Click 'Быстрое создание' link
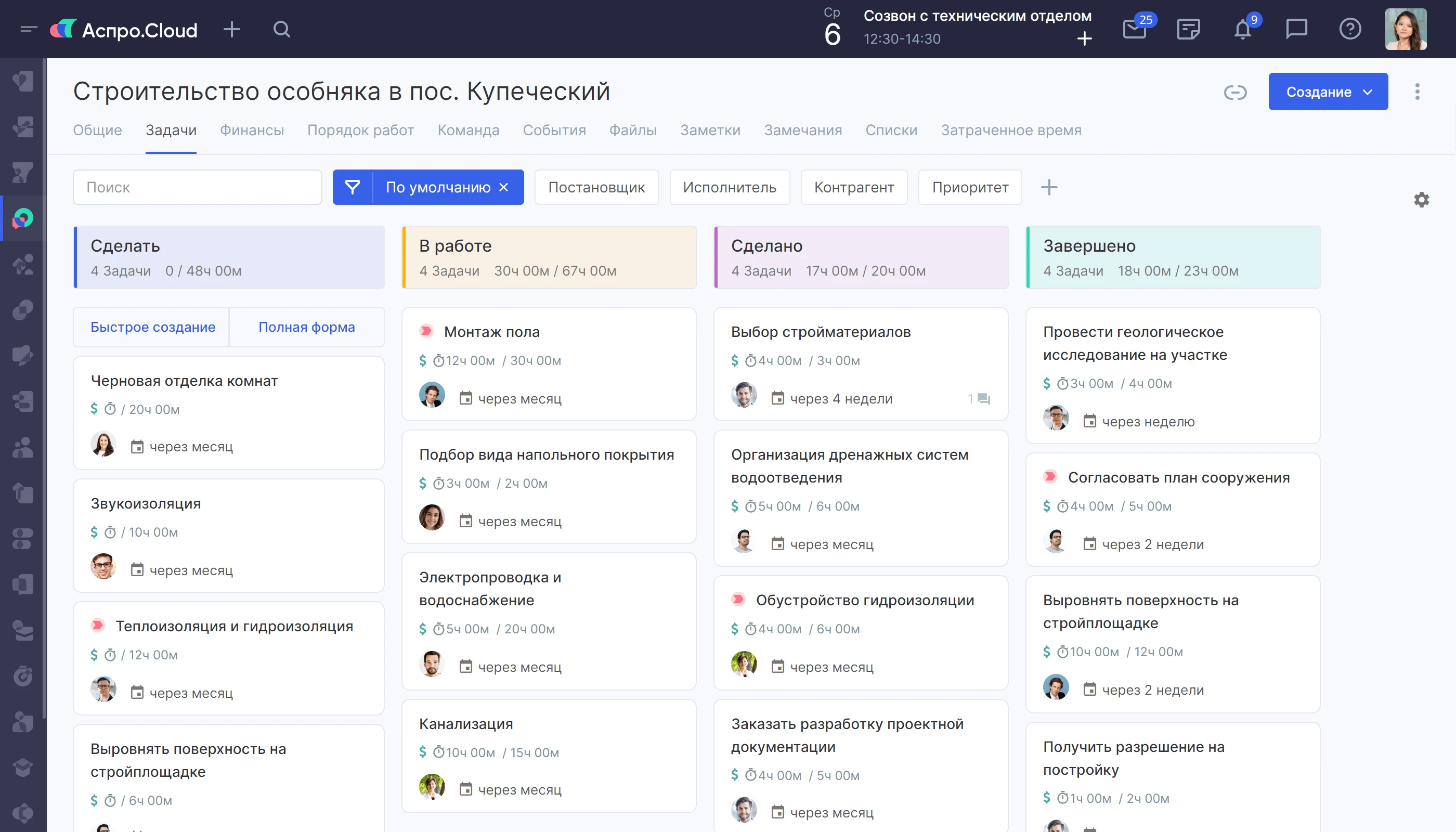1456x832 pixels. click(x=152, y=327)
